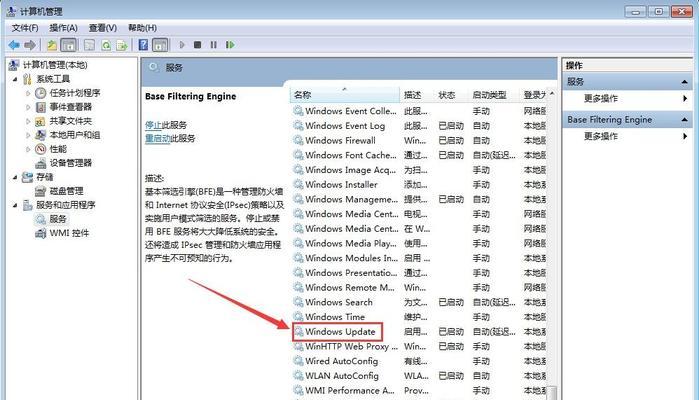Click the gear icon of Windows Event Log

pyautogui.click(x=298, y=126)
